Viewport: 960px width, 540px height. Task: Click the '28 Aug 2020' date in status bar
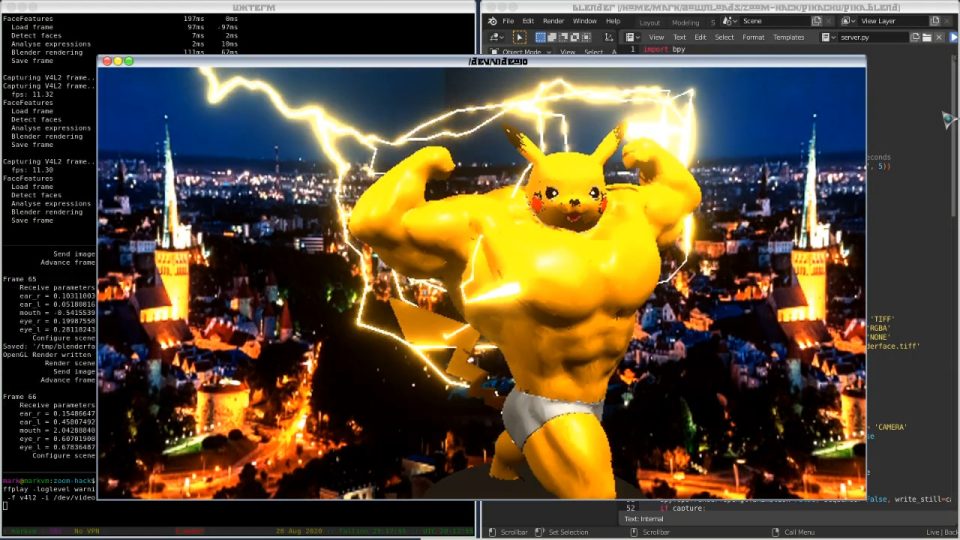click(x=298, y=531)
